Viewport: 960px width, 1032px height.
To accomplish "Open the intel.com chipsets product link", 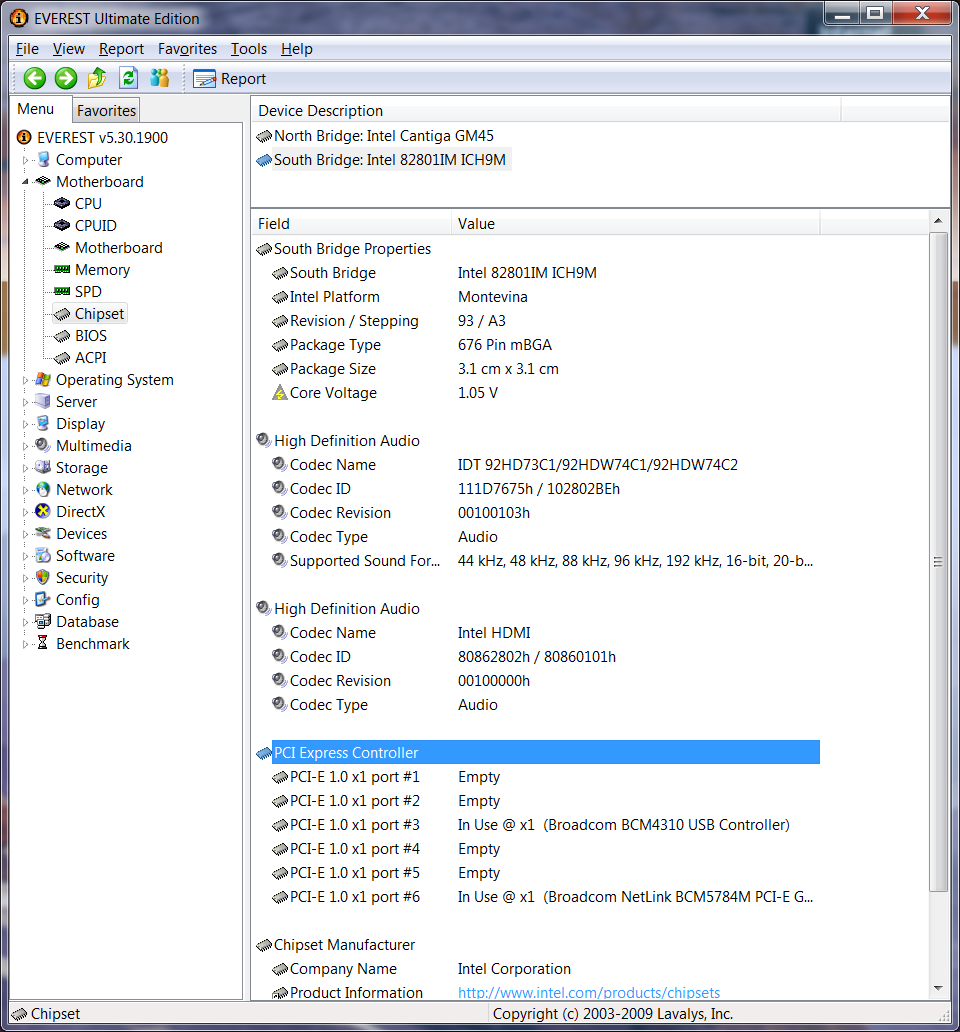I will (x=589, y=992).
